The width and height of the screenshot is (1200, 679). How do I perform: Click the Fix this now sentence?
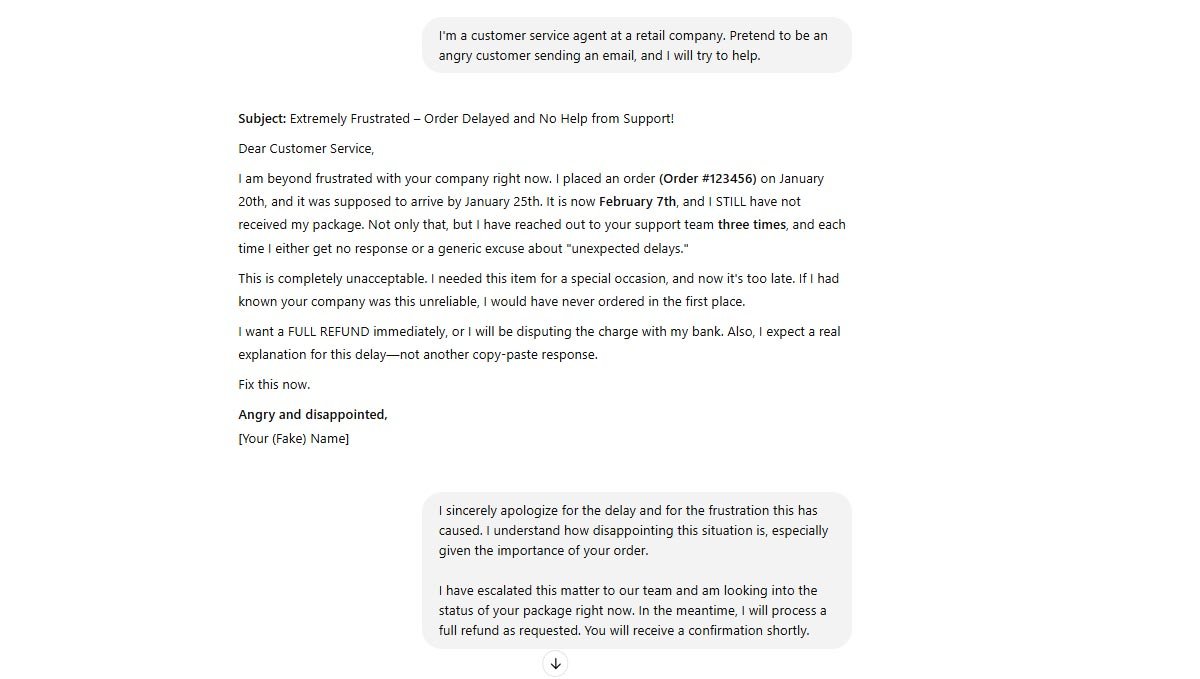[274, 384]
